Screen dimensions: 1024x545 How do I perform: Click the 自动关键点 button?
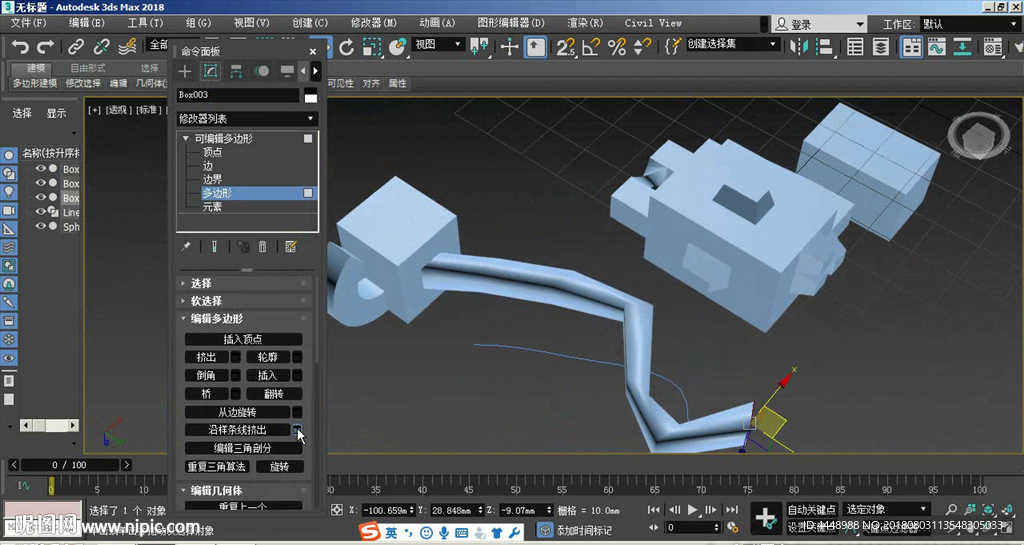coord(812,510)
